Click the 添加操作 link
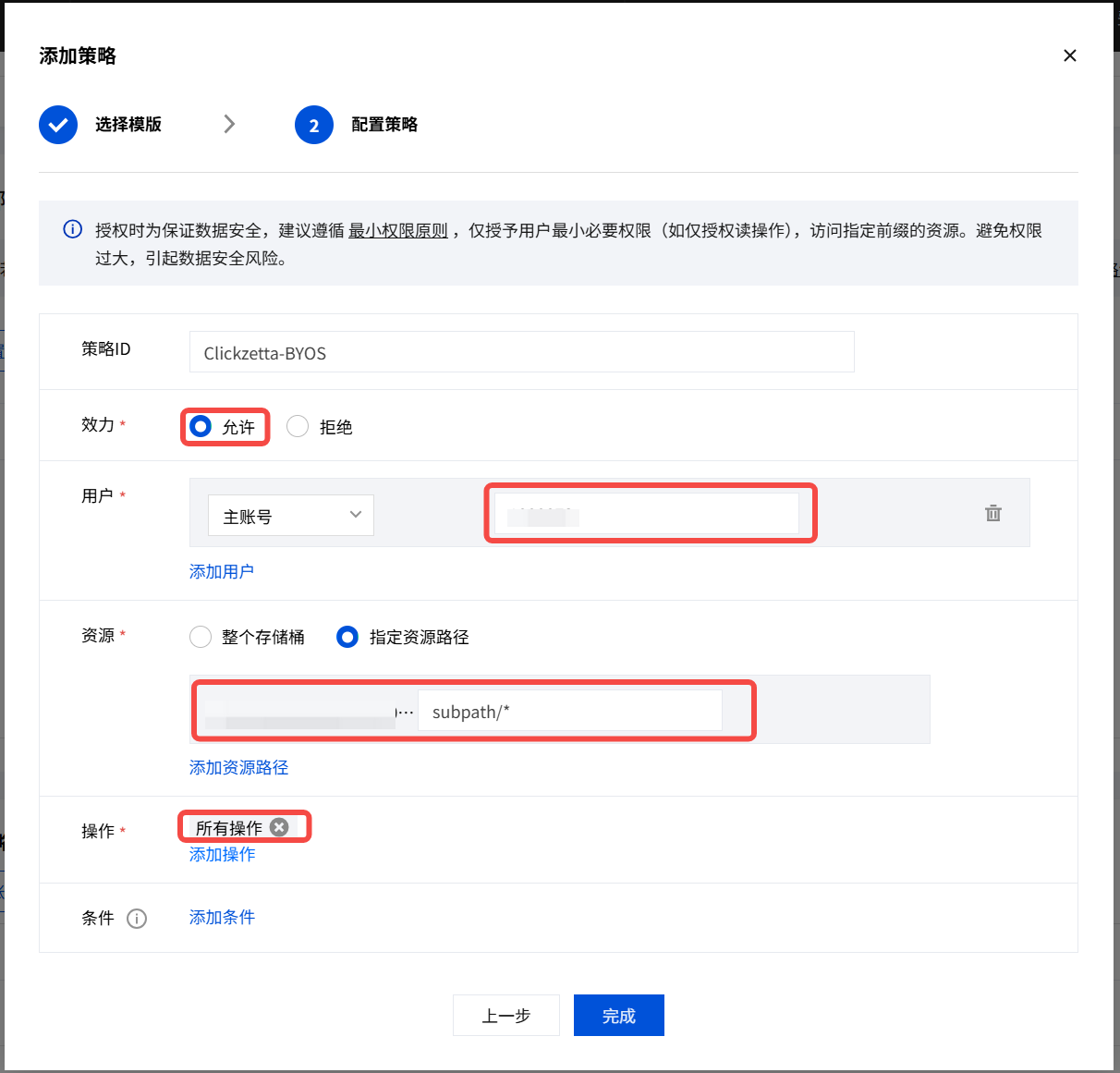The image size is (1120, 1073). click(x=222, y=855)
